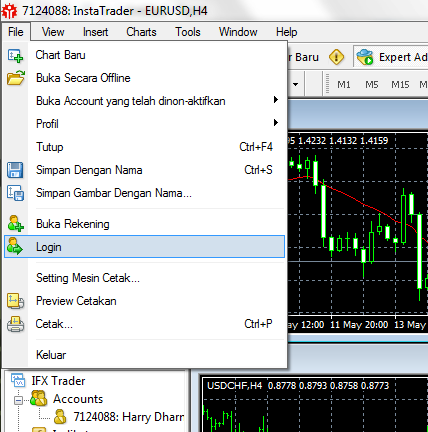This screenshot has height=432, width=428.
Task: Click the Login user-arrow icon
Action: (15, 247)
